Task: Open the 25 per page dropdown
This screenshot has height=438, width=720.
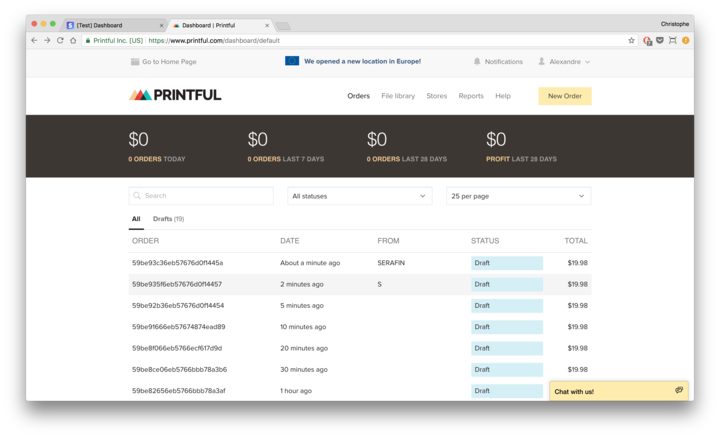Action: (518, 196)
